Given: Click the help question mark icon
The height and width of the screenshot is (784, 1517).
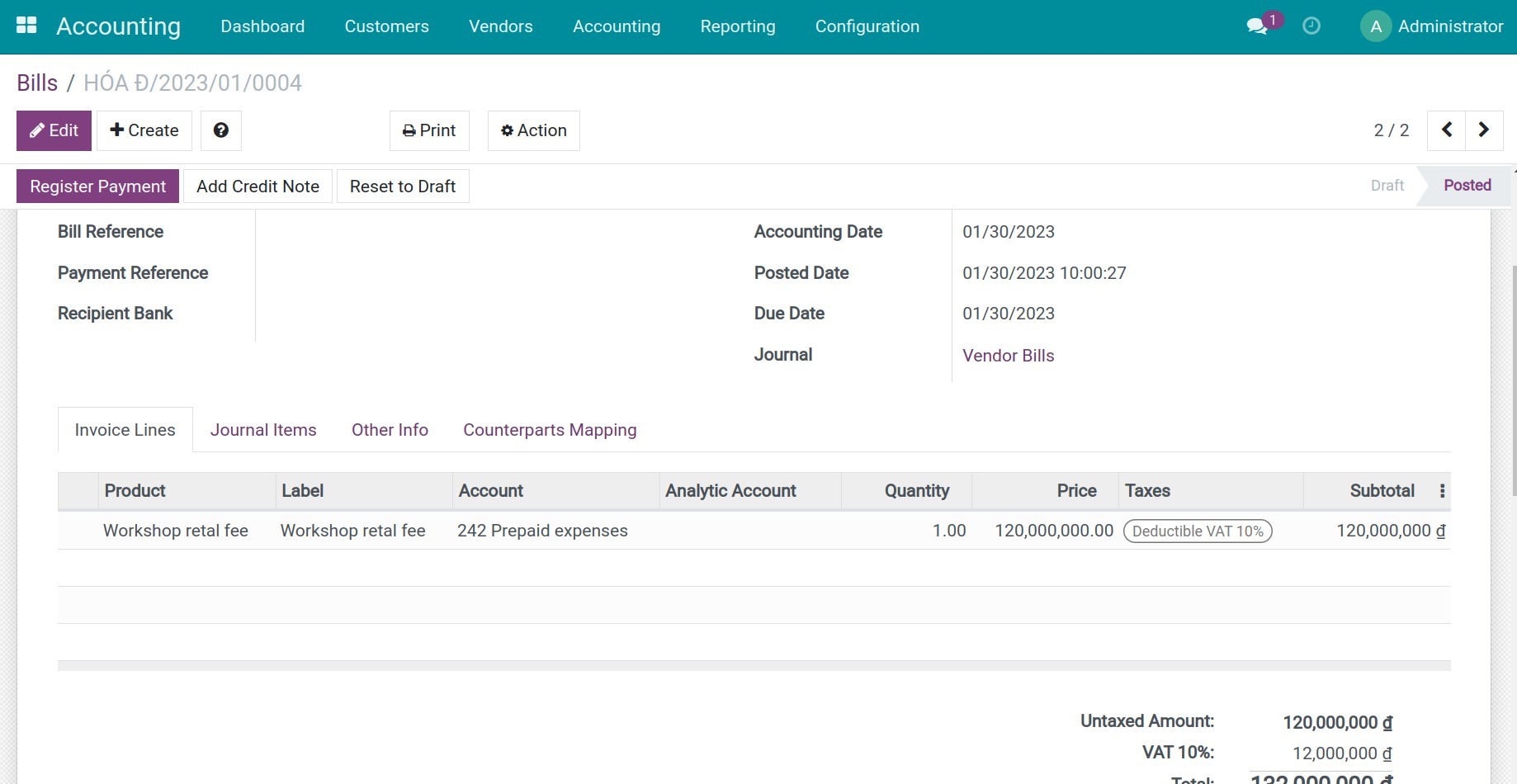Looking at the screenshot, I should click(220, 130).
